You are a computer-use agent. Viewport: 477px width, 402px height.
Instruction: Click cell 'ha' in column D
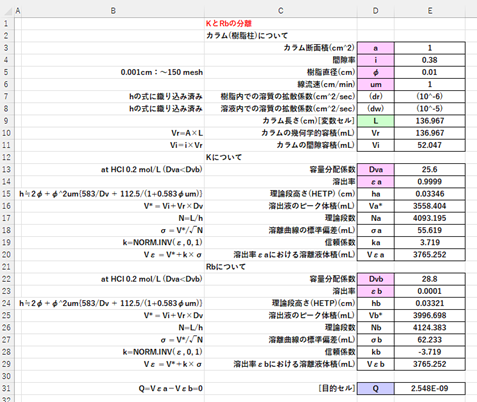pyautogui.click(x=376, y=194)
